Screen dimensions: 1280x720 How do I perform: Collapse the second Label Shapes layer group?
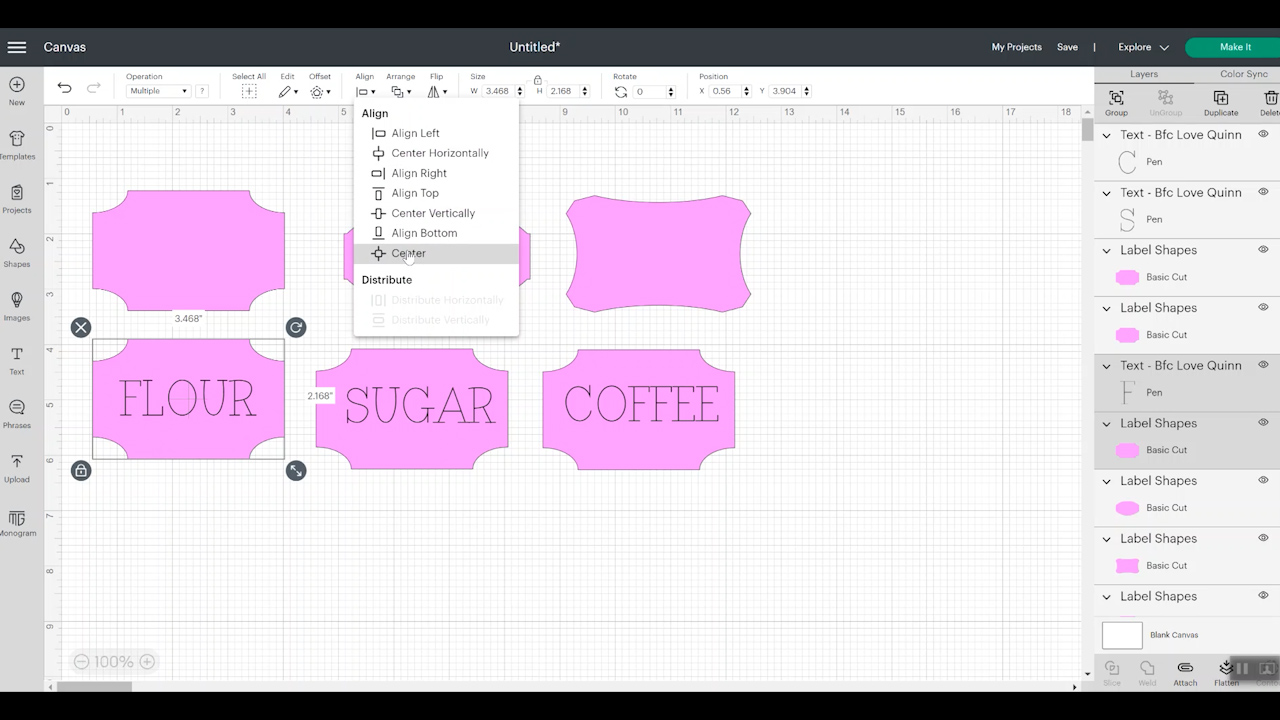click(x=1107, y=308)
